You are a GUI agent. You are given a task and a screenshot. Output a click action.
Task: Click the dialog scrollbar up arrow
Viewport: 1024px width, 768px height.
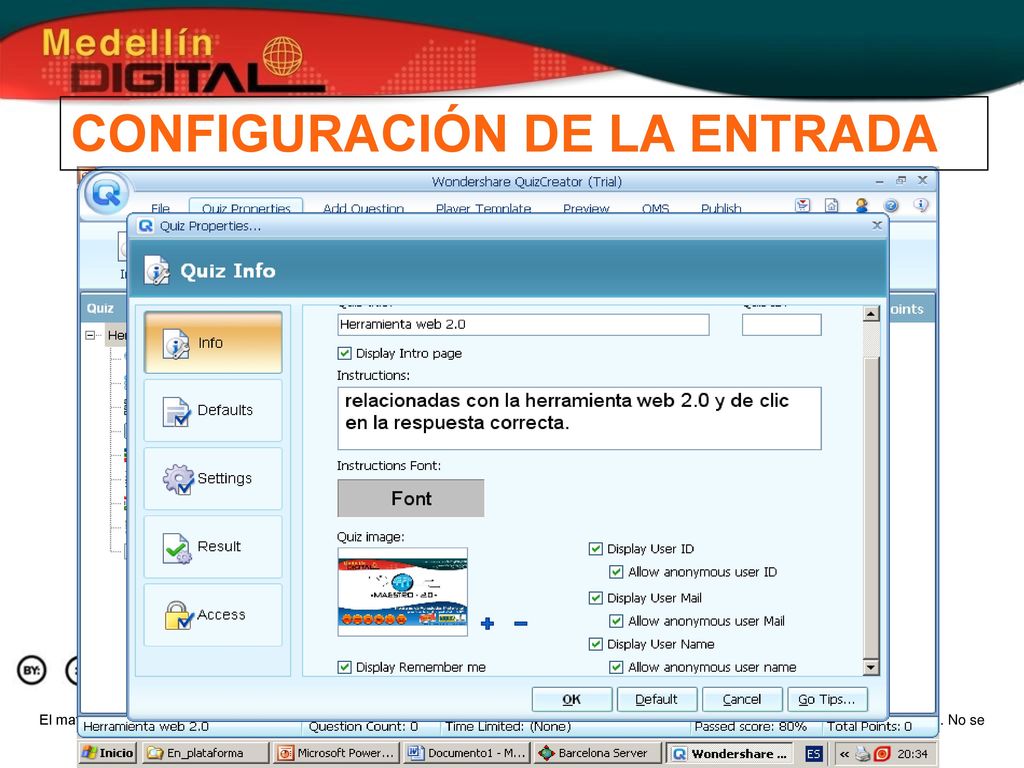[x=871, y=314]
